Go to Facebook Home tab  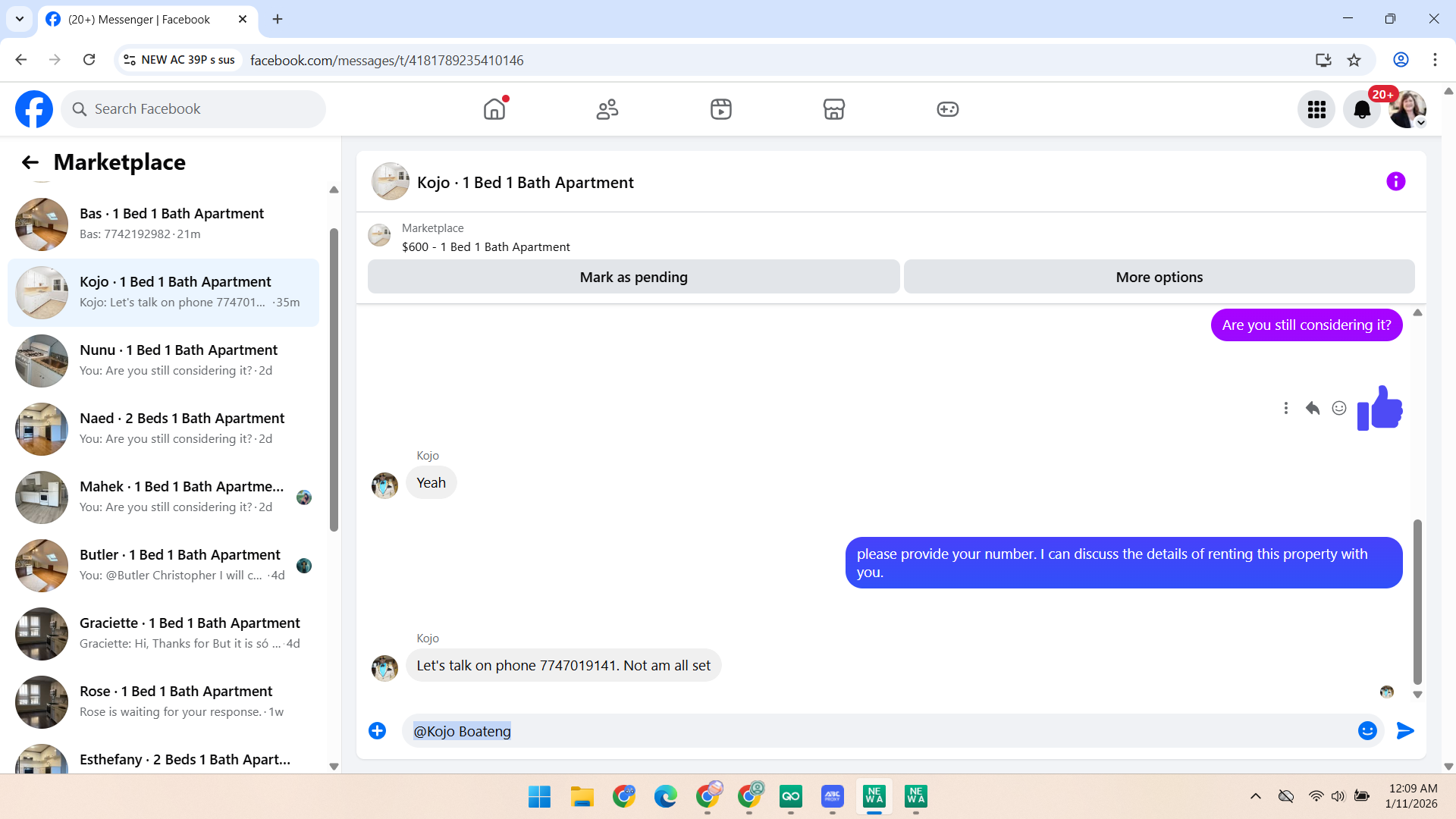[494, 109]
